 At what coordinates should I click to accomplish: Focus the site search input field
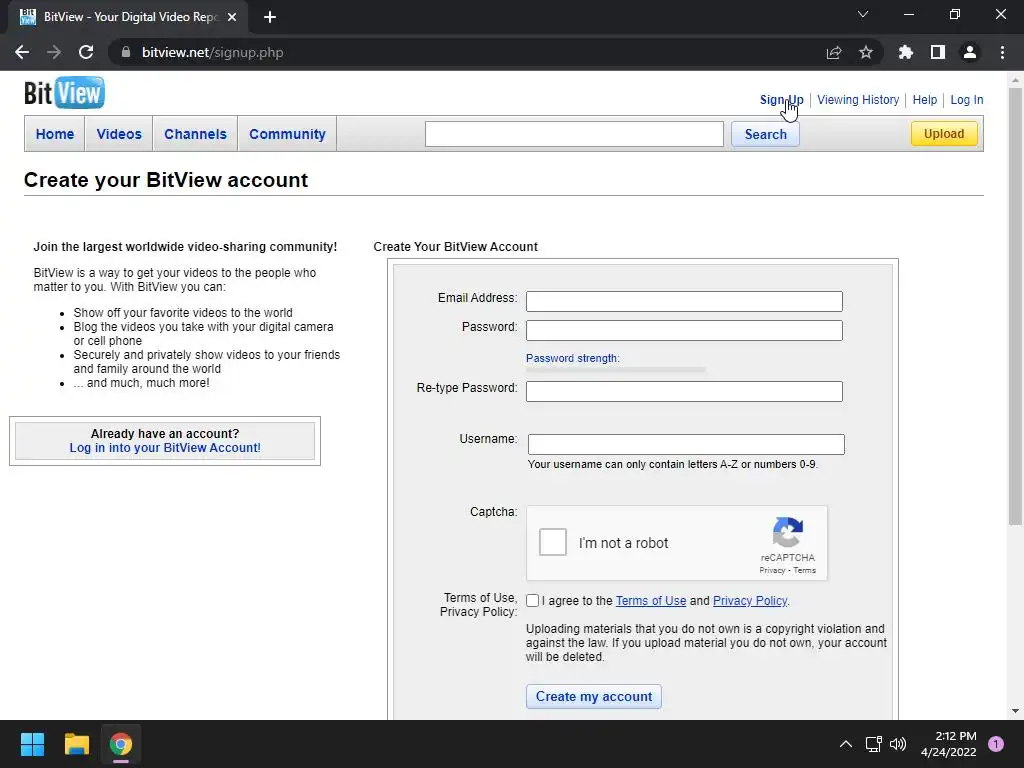point(574,134)
